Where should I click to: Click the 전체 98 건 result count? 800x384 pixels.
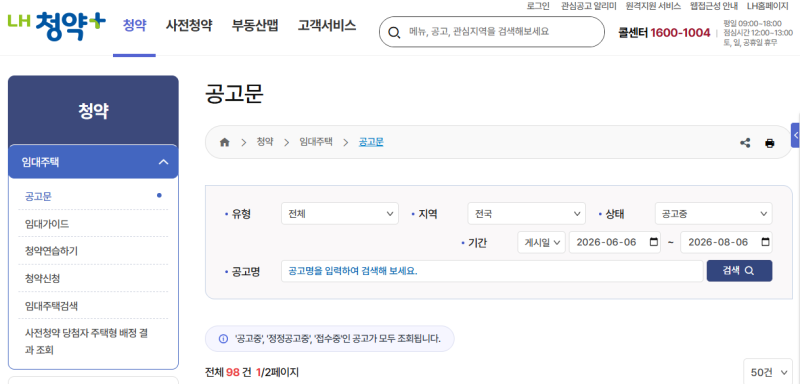[x=228, y=372]
